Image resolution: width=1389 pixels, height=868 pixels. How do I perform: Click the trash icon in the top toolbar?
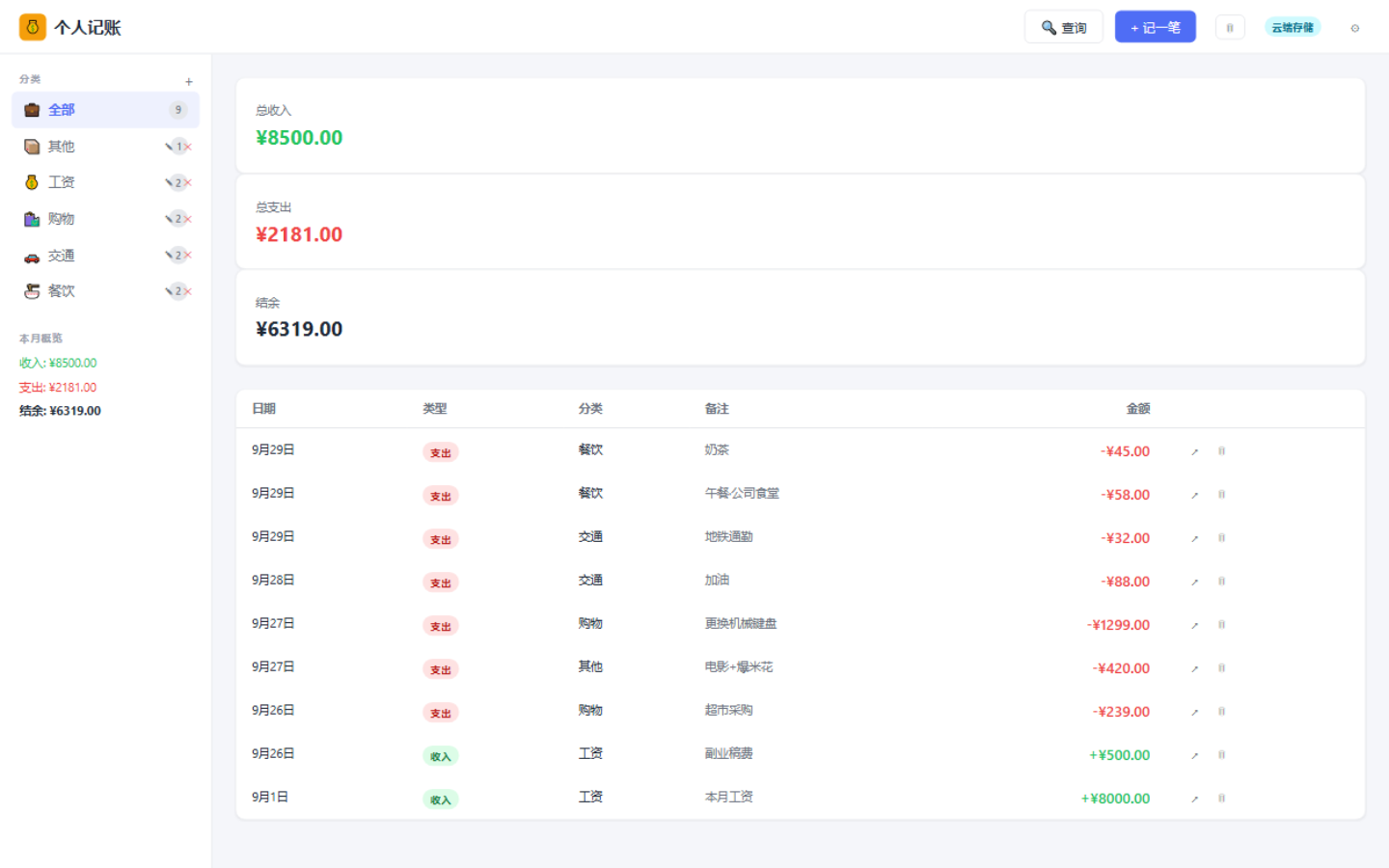pos(1230,27)
